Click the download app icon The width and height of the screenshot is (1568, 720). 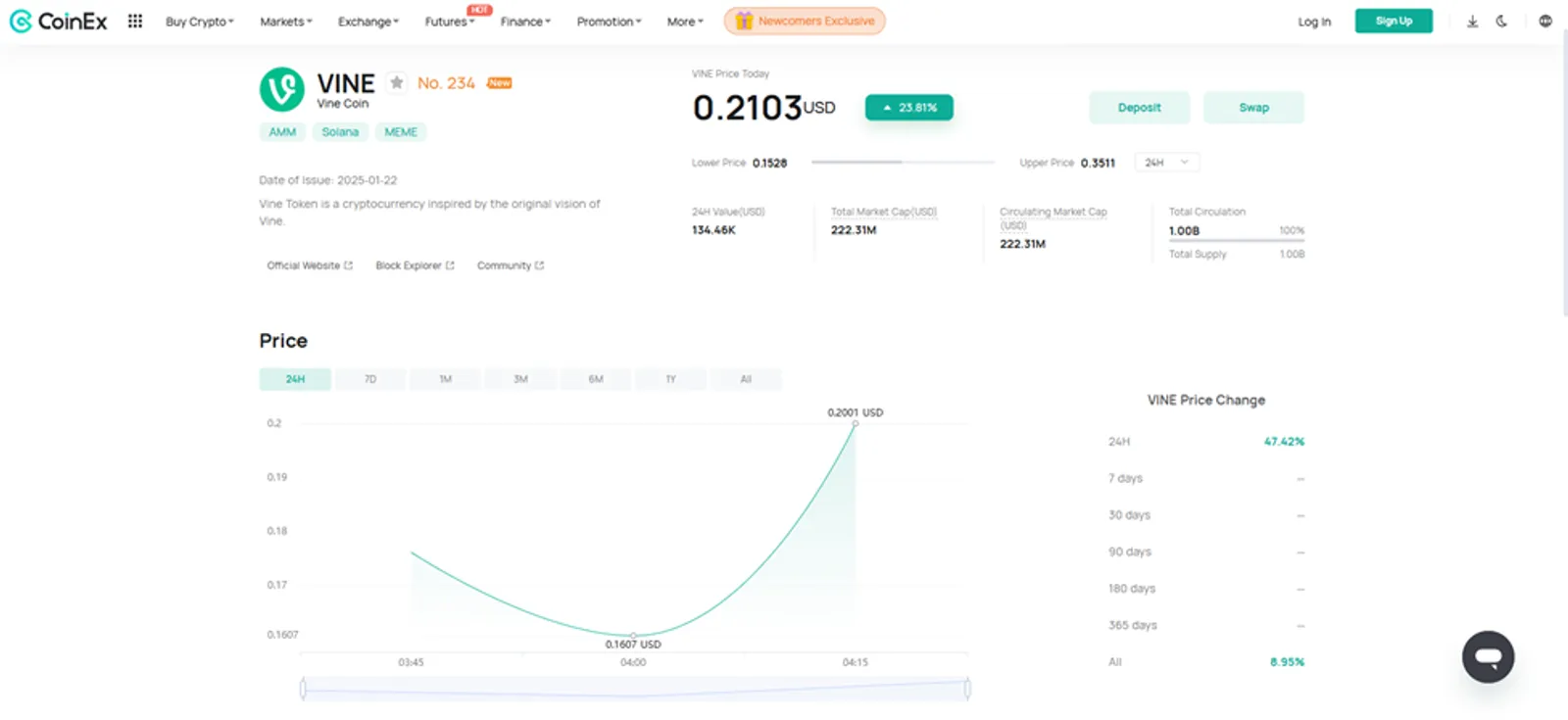pos(1472,21)
